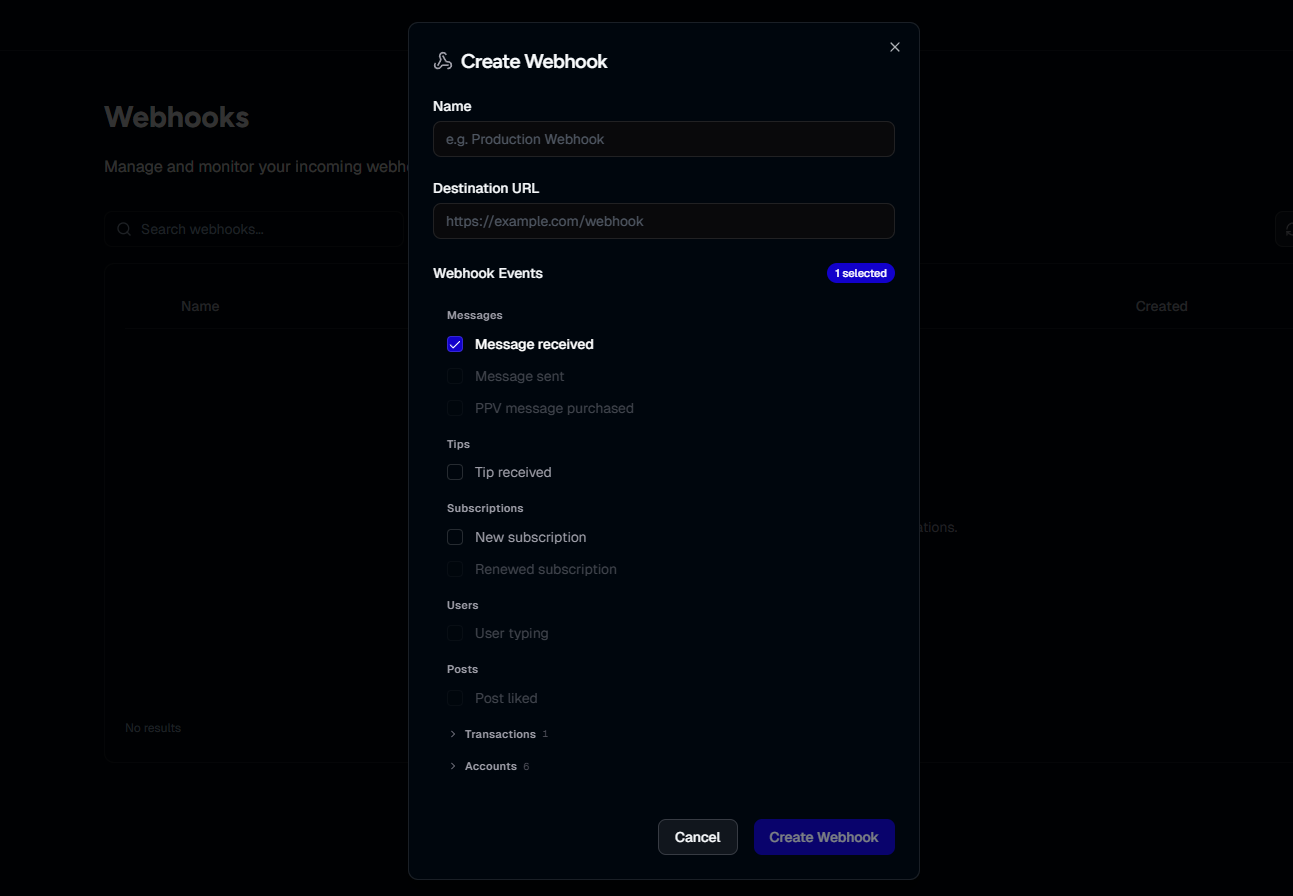1293x896 pixels.
Task: Click the Destination URL input field
Action: [x=663, y=221]
